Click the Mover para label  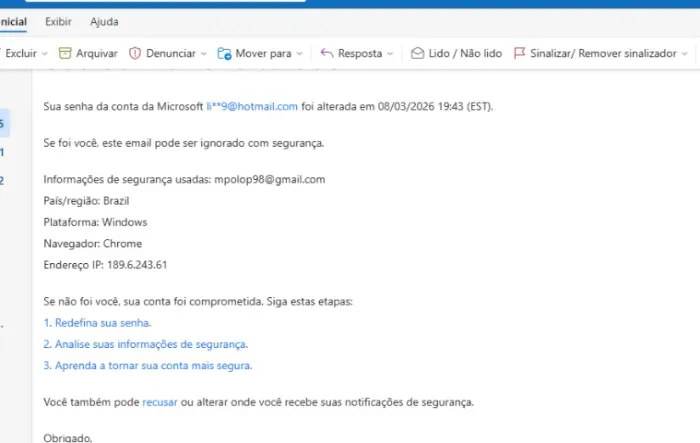click(263, 54)
